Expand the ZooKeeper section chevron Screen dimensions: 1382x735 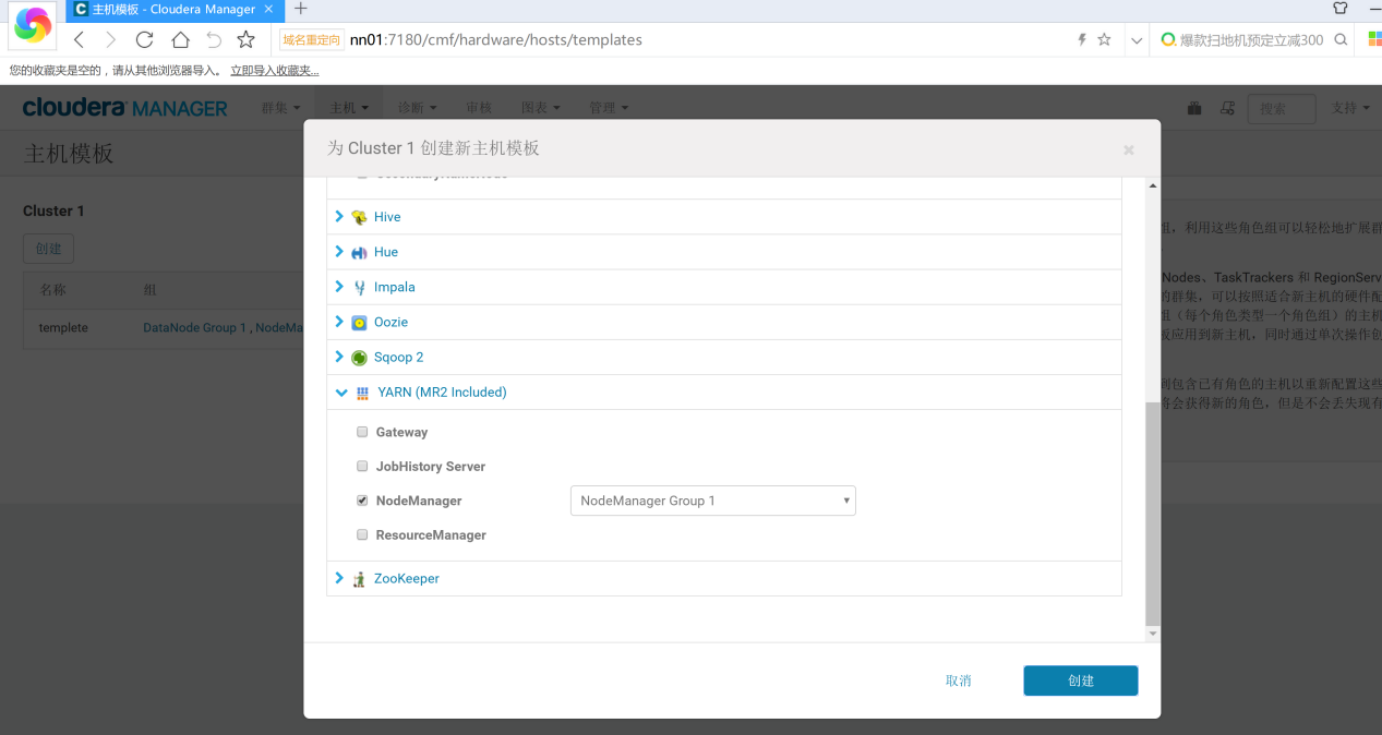(x=339, y=578)
